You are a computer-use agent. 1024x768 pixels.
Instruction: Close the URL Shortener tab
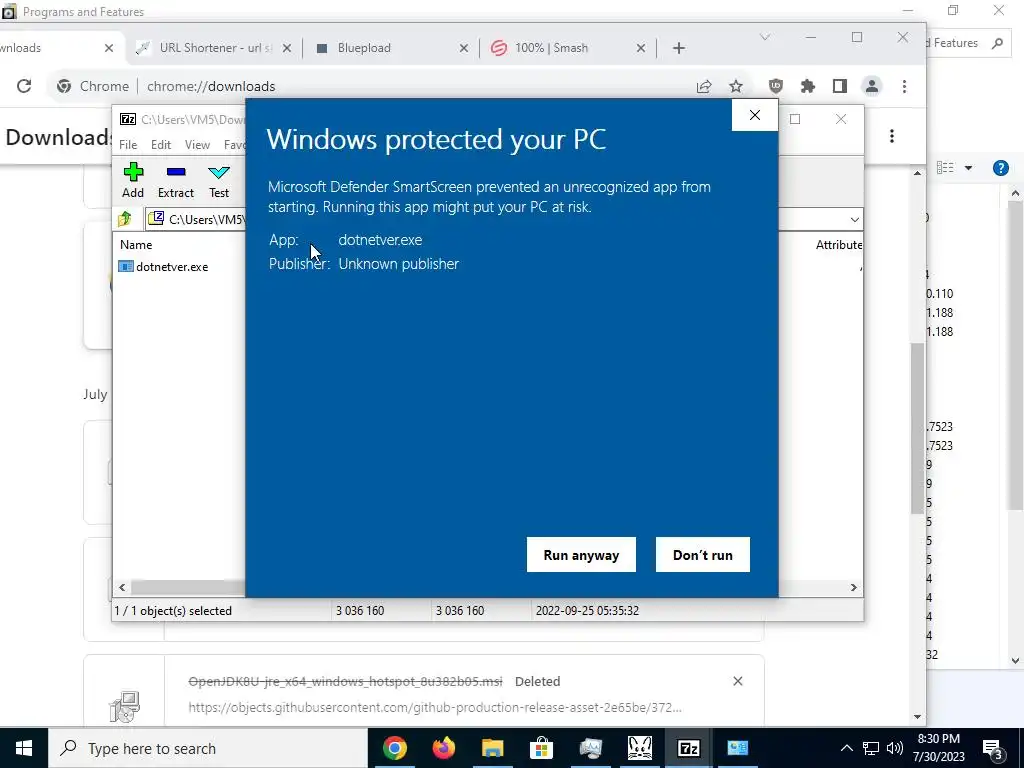(x=287, y=48)
